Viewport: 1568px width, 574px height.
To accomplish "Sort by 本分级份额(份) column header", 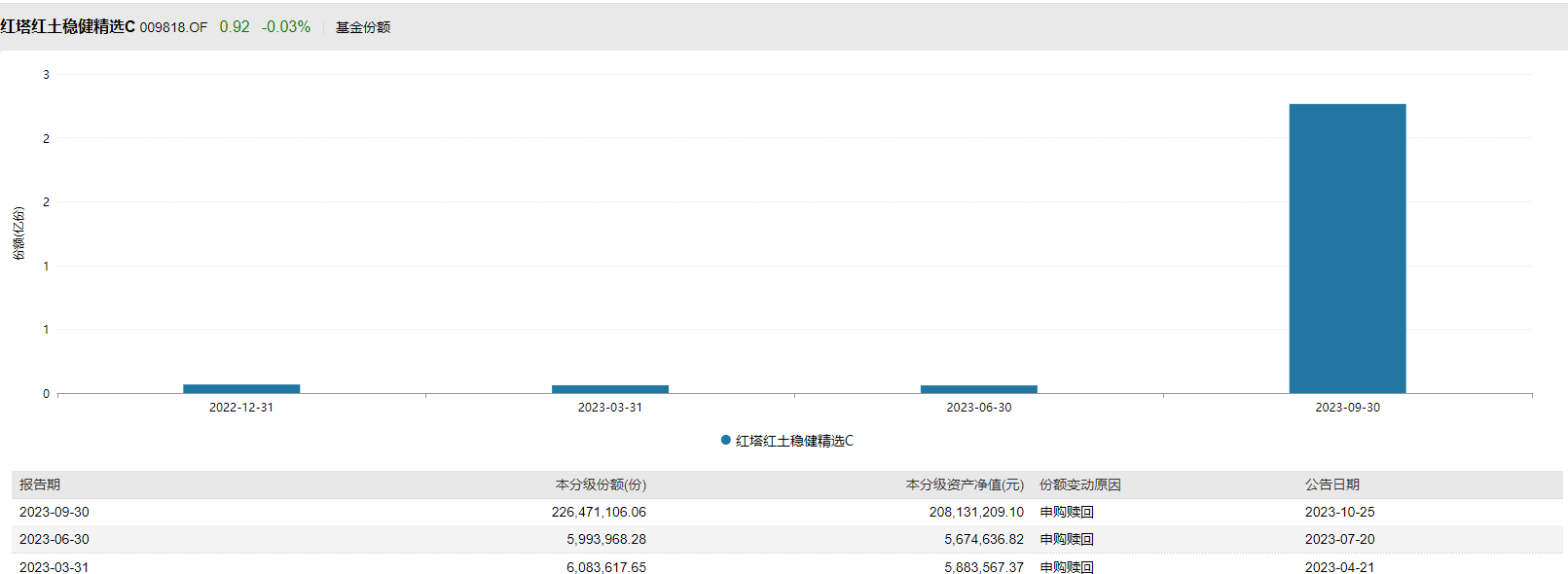I will point(601,484).
